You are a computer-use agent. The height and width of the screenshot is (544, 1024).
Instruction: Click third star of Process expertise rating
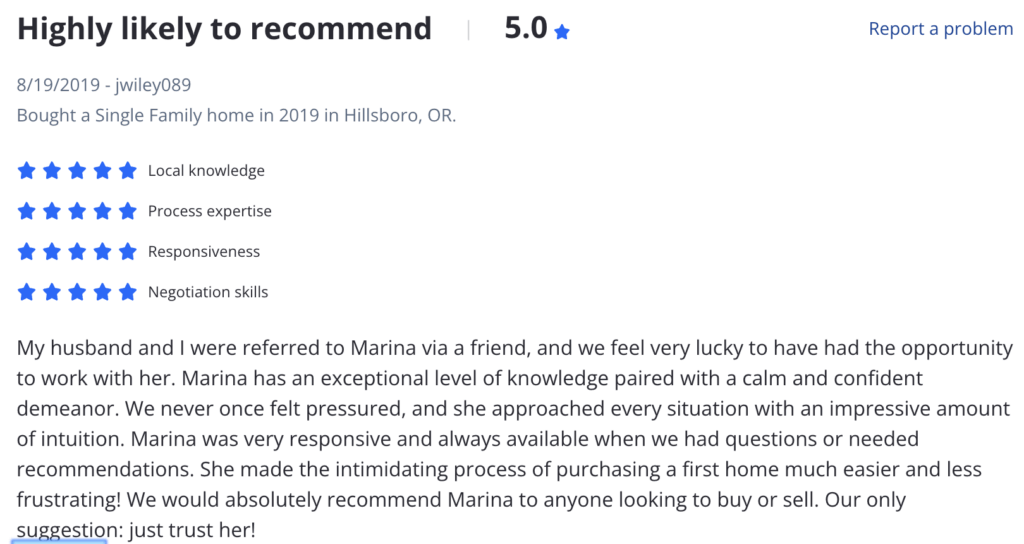click(x=77, y=211)
